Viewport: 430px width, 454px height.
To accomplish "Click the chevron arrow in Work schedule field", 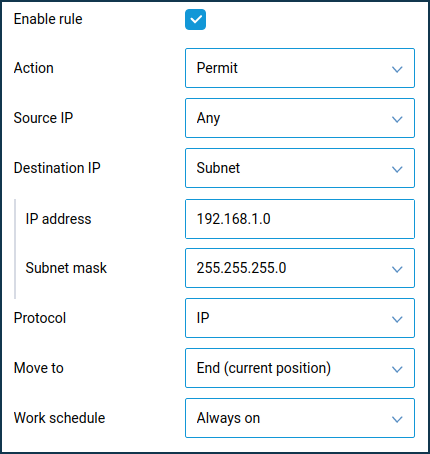I will [x=397, y=419].
